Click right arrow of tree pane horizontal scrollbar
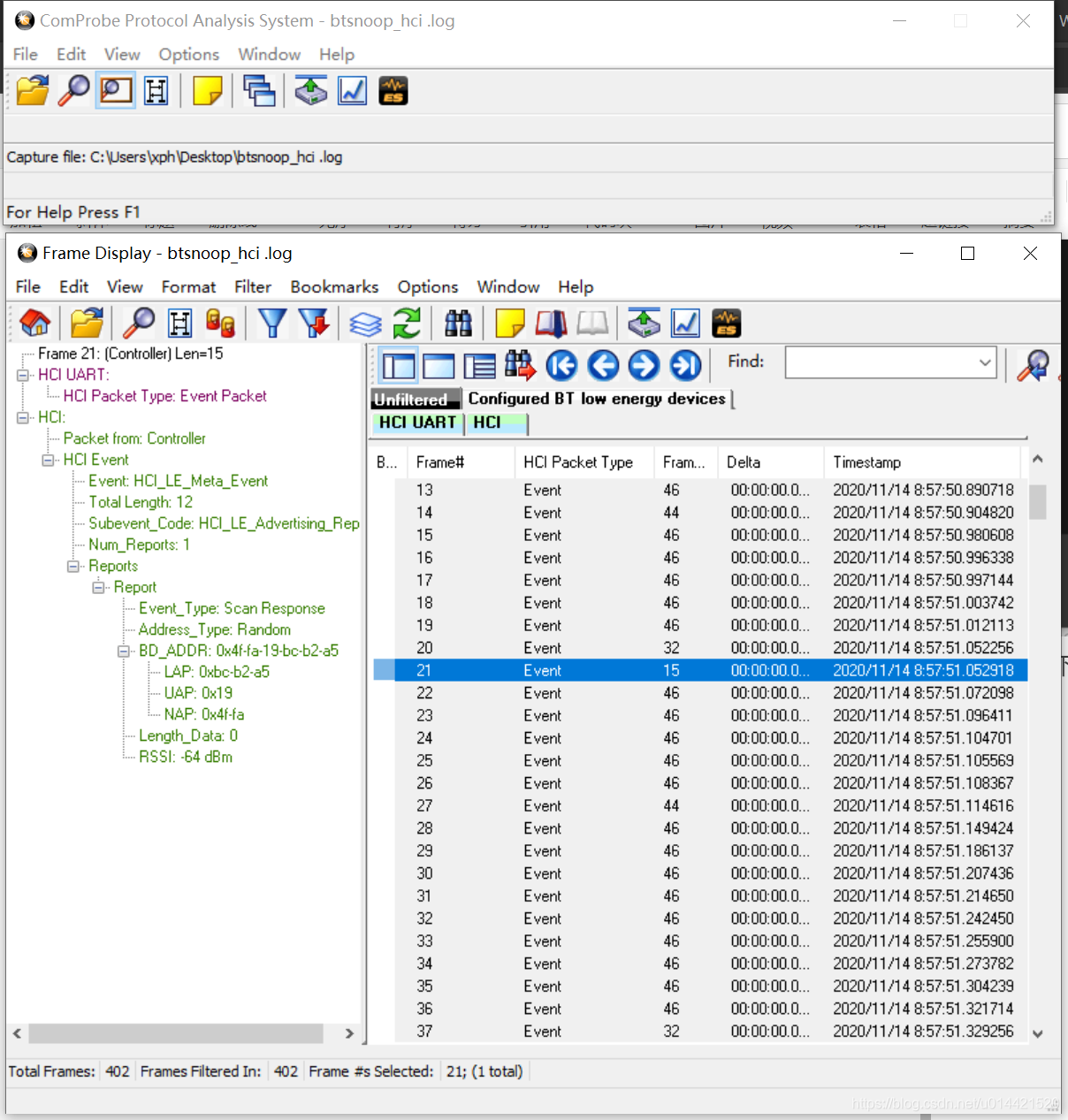The height and width of the screenshot is (1120, 1068). click(349, 1032)
